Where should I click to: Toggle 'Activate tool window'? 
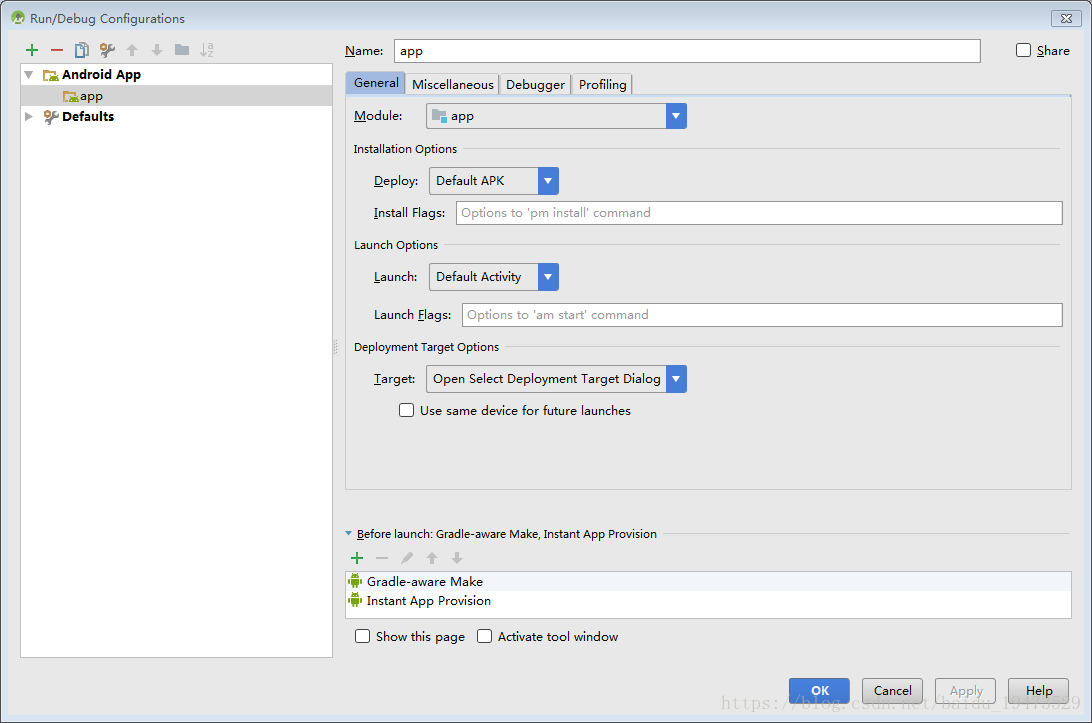click(484, 636)
